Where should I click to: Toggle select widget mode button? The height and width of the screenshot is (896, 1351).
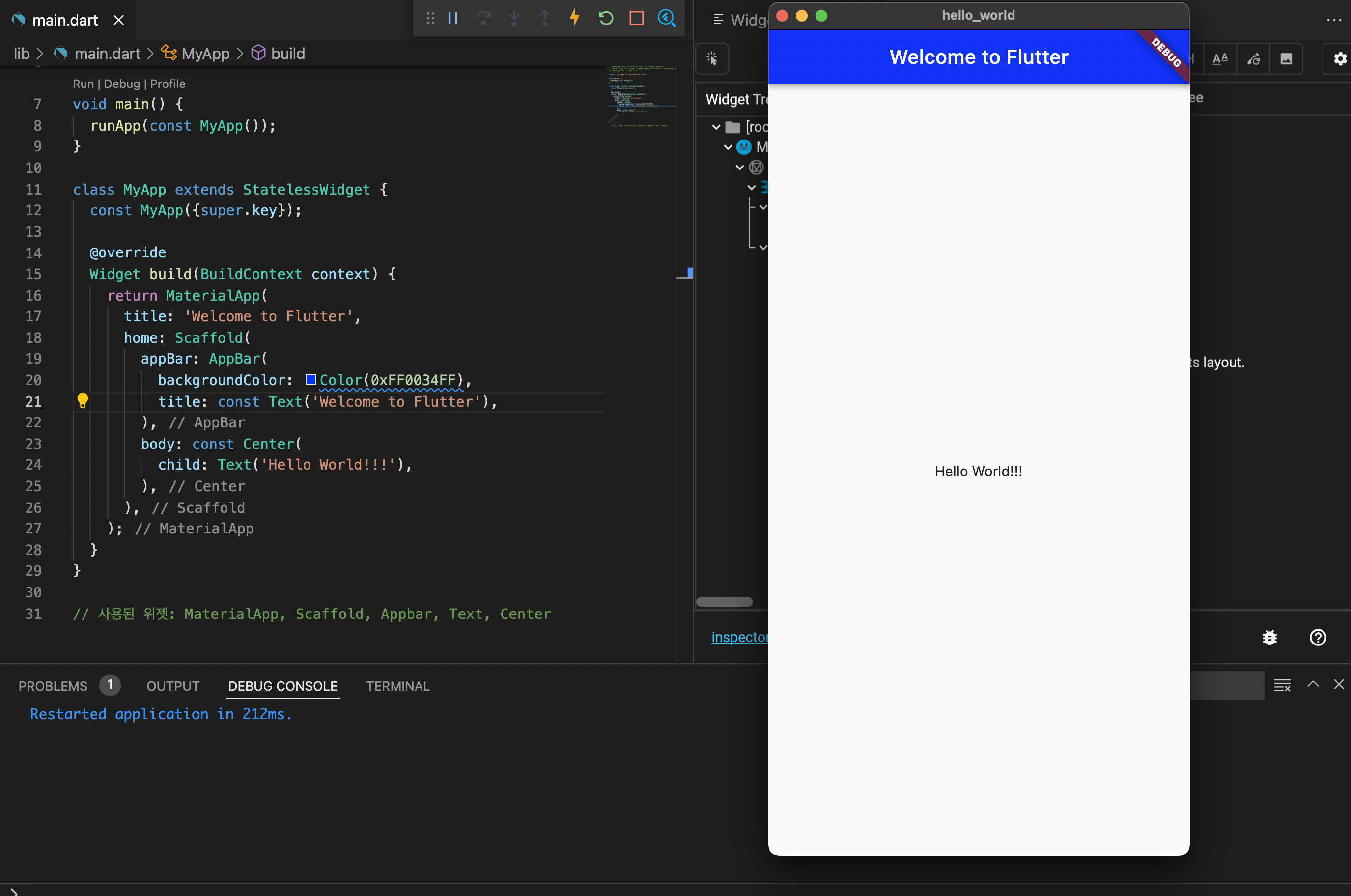pyautogui.click(x=712, y=58)
